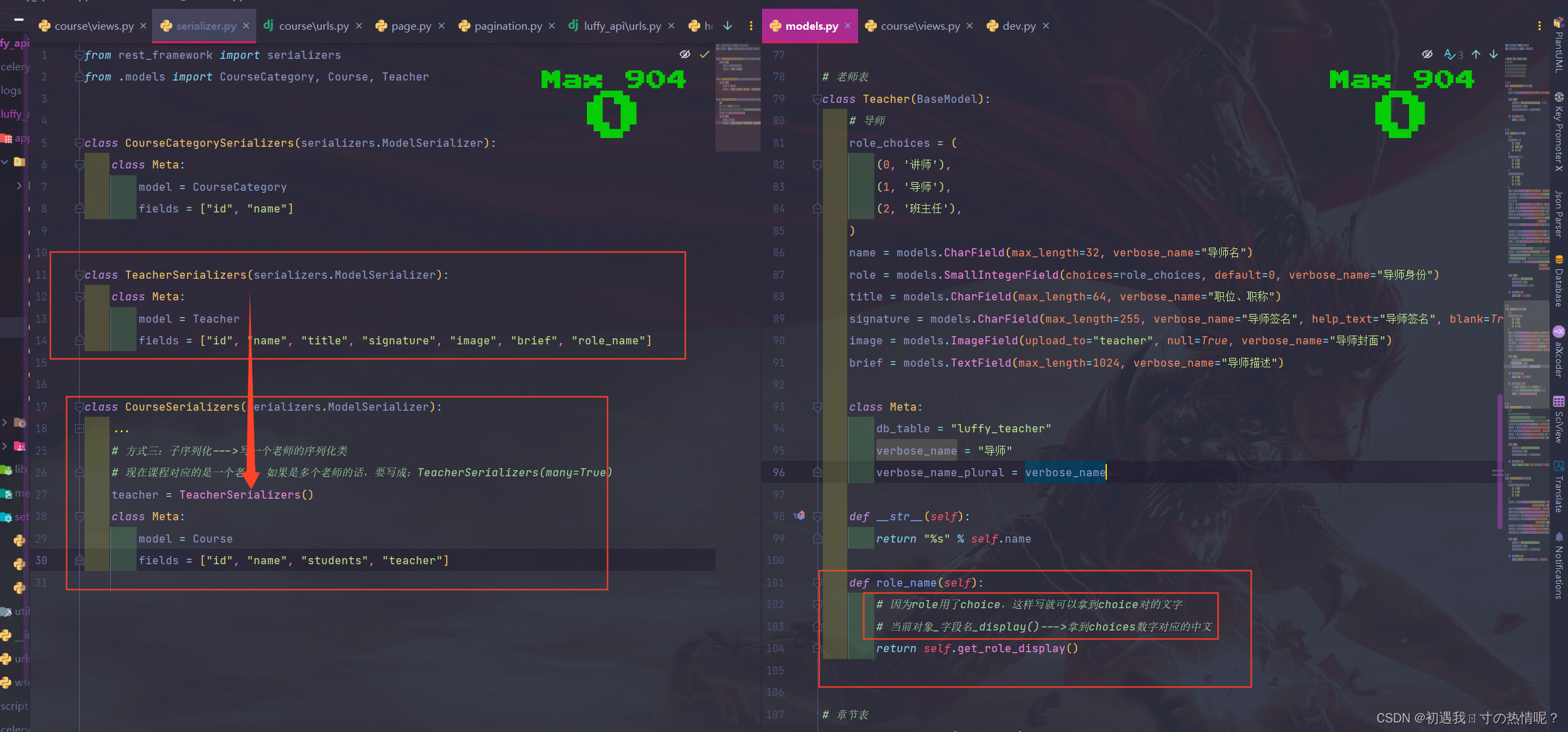Click typo inspections indicator showing 3

click(1454, 54)
